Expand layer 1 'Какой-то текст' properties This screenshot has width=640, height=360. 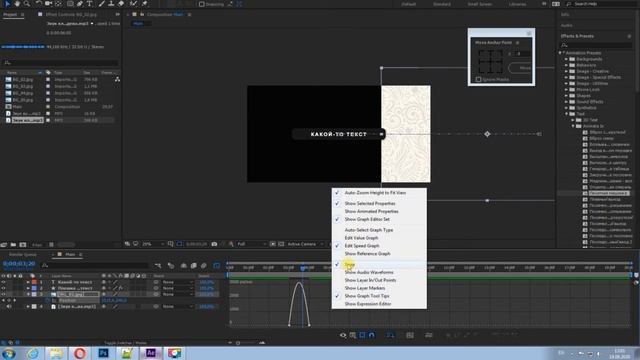(28, 282)
